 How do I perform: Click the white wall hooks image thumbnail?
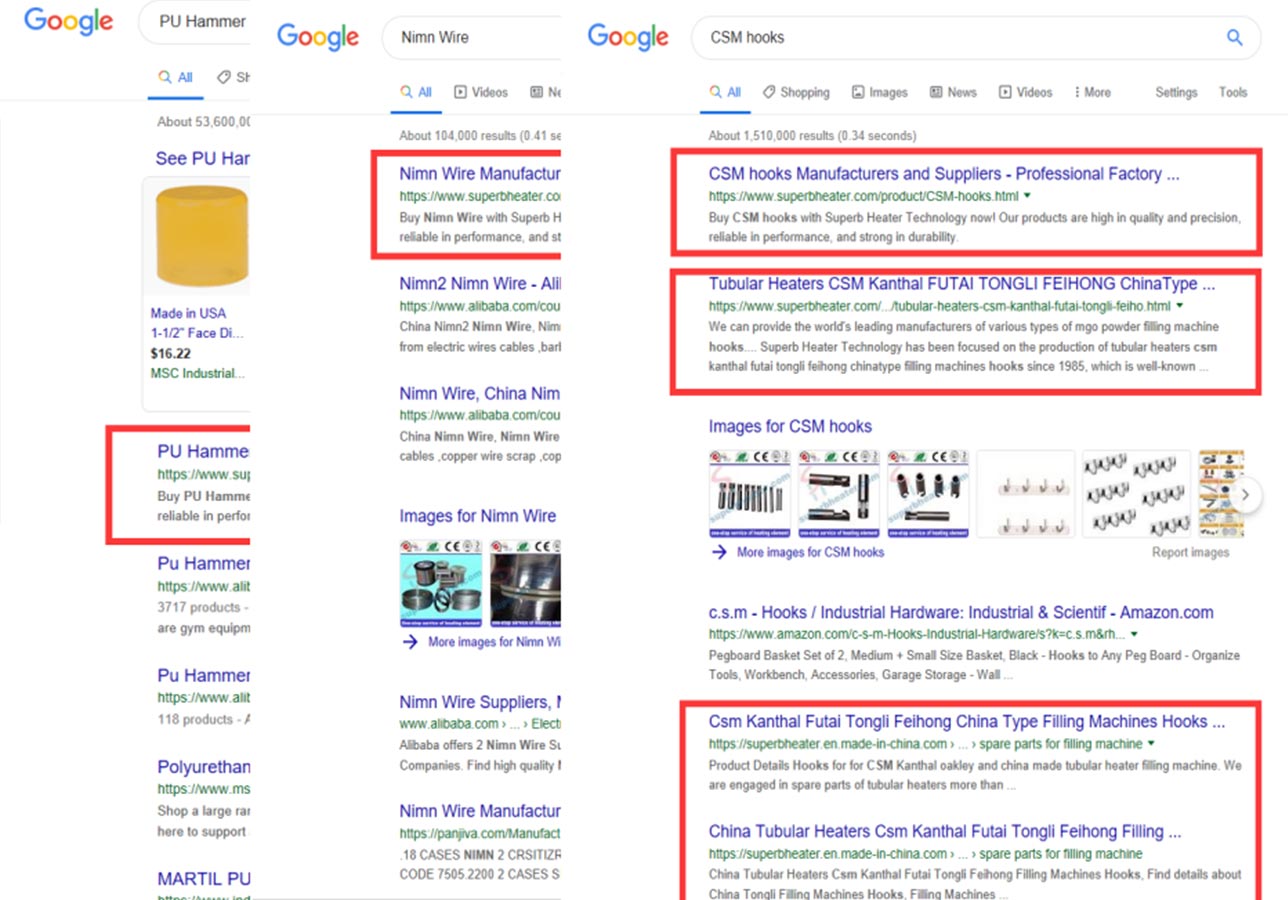click(1025, 494)
